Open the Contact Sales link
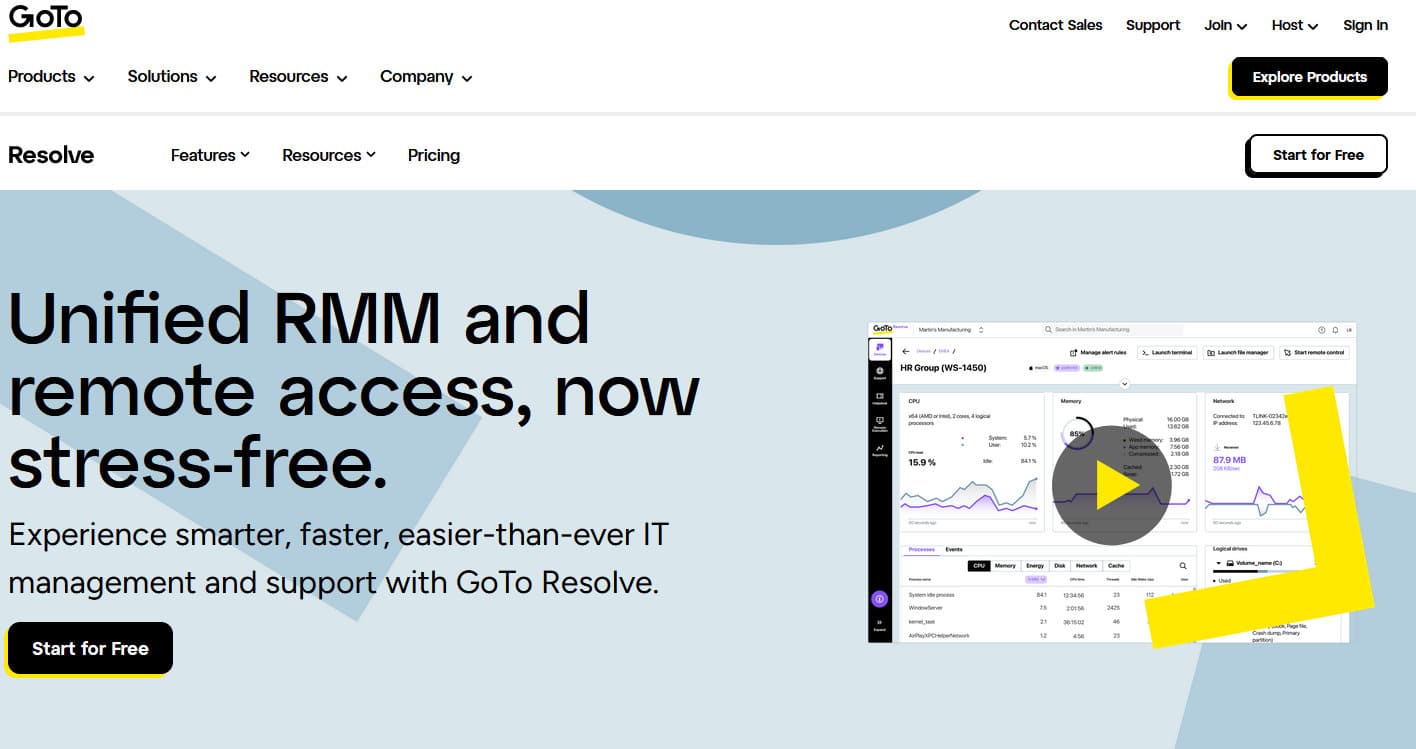Viewport: 1416px width, 749px height. tap(1055, 25)
